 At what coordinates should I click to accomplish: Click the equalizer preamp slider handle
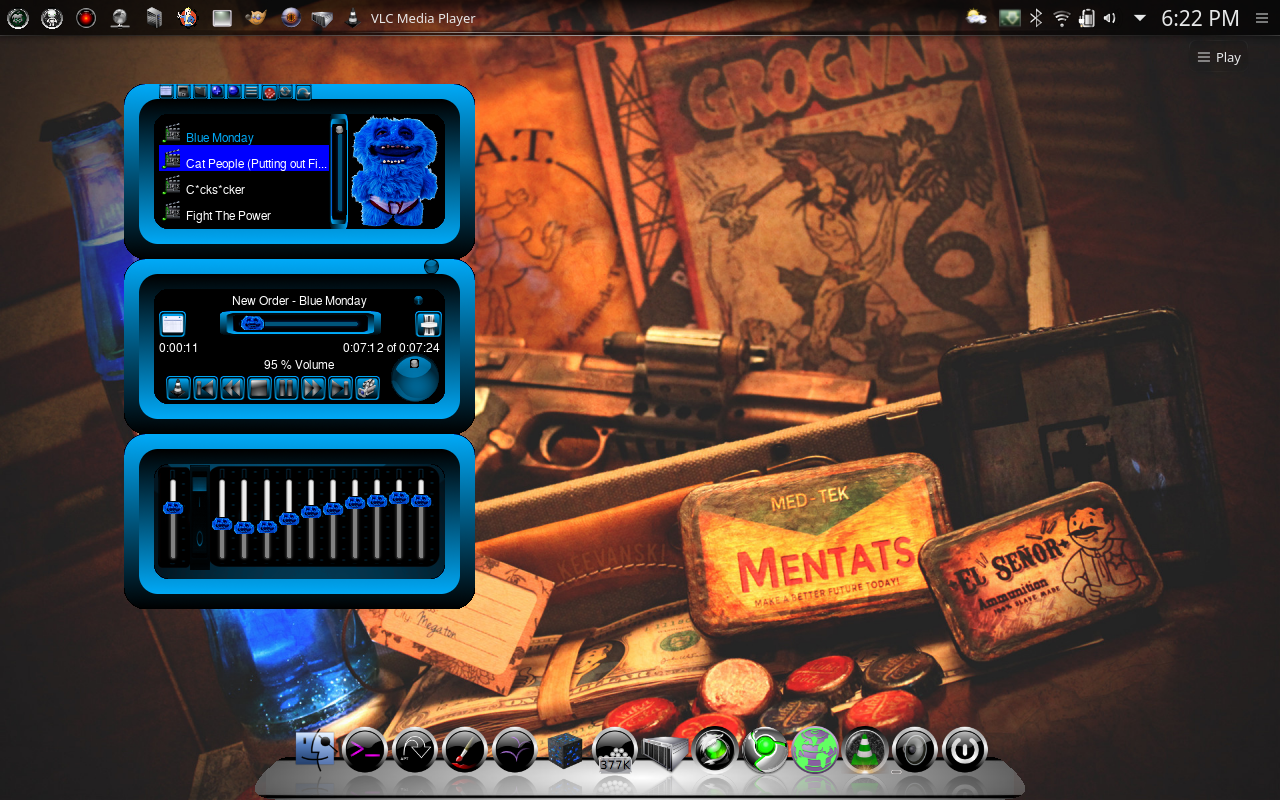(173, 508)
